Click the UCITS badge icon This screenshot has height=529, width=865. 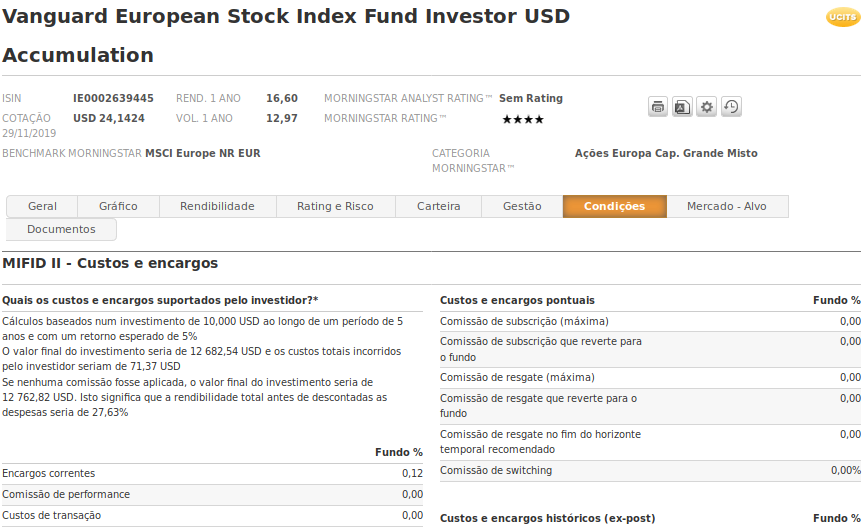(x=842, y=17)
